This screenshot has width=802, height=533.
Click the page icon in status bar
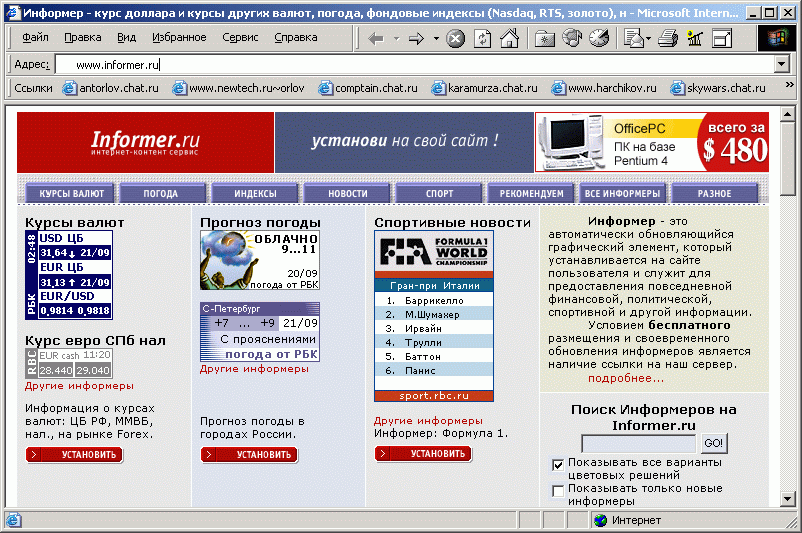(13, 520)
